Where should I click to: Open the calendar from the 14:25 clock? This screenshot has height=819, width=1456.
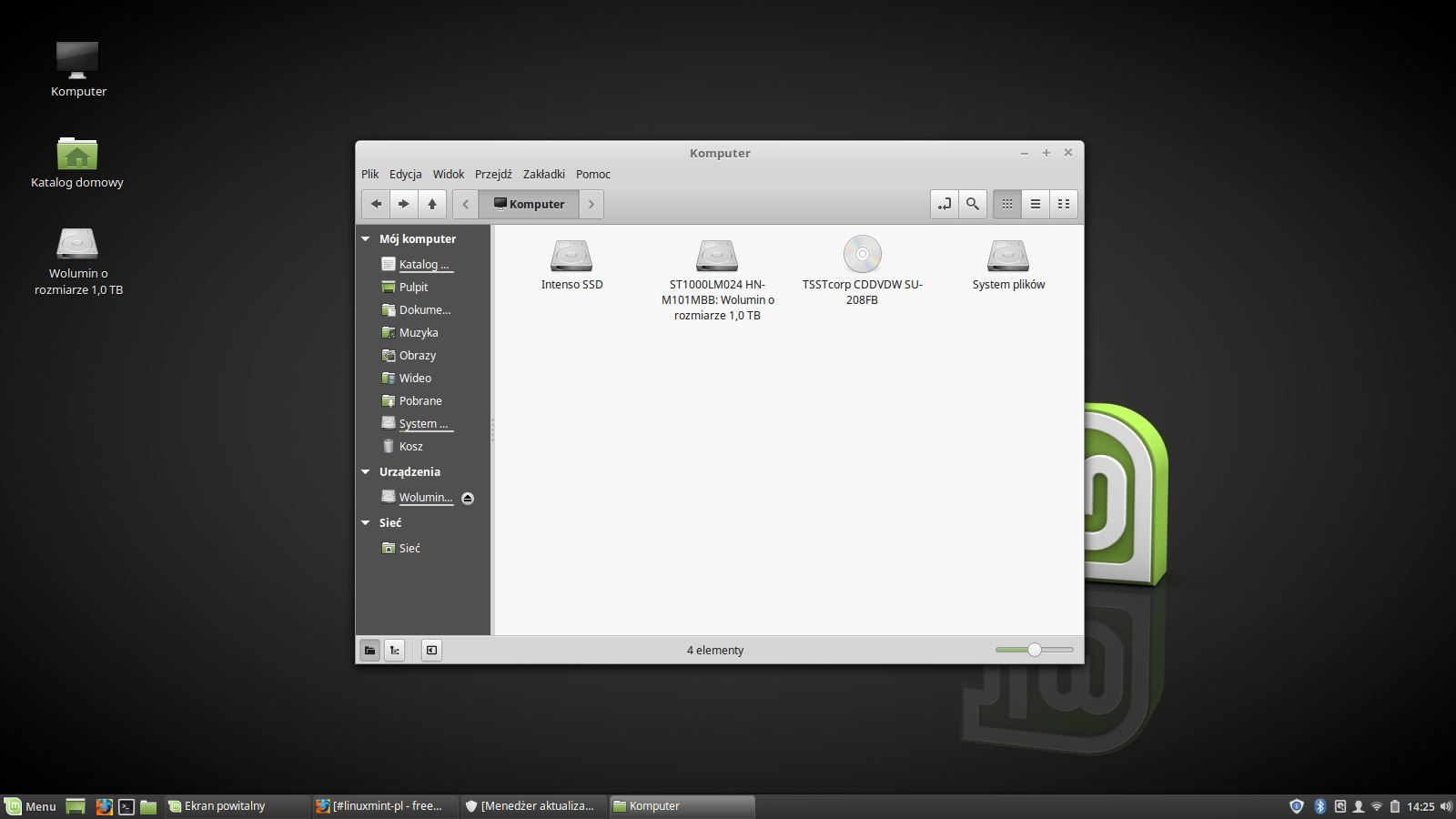pos(1421,806)
